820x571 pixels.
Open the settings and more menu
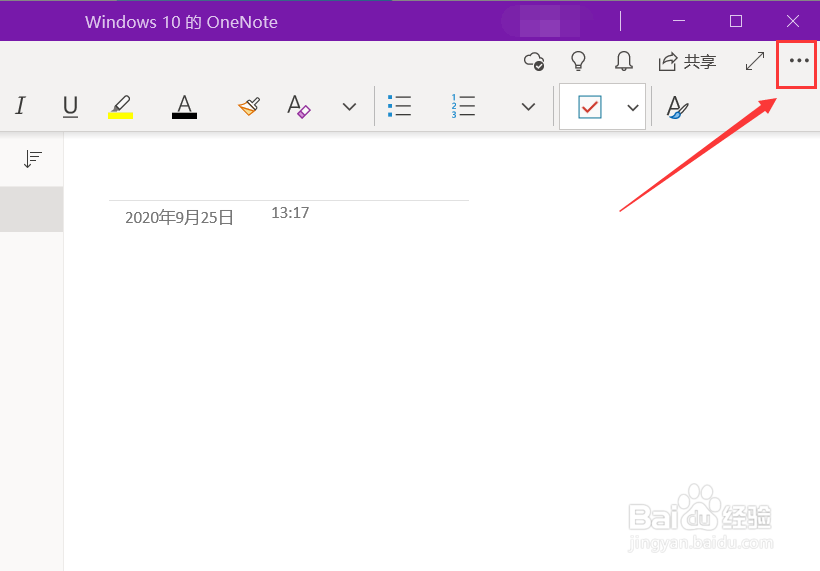click(799, 61)
